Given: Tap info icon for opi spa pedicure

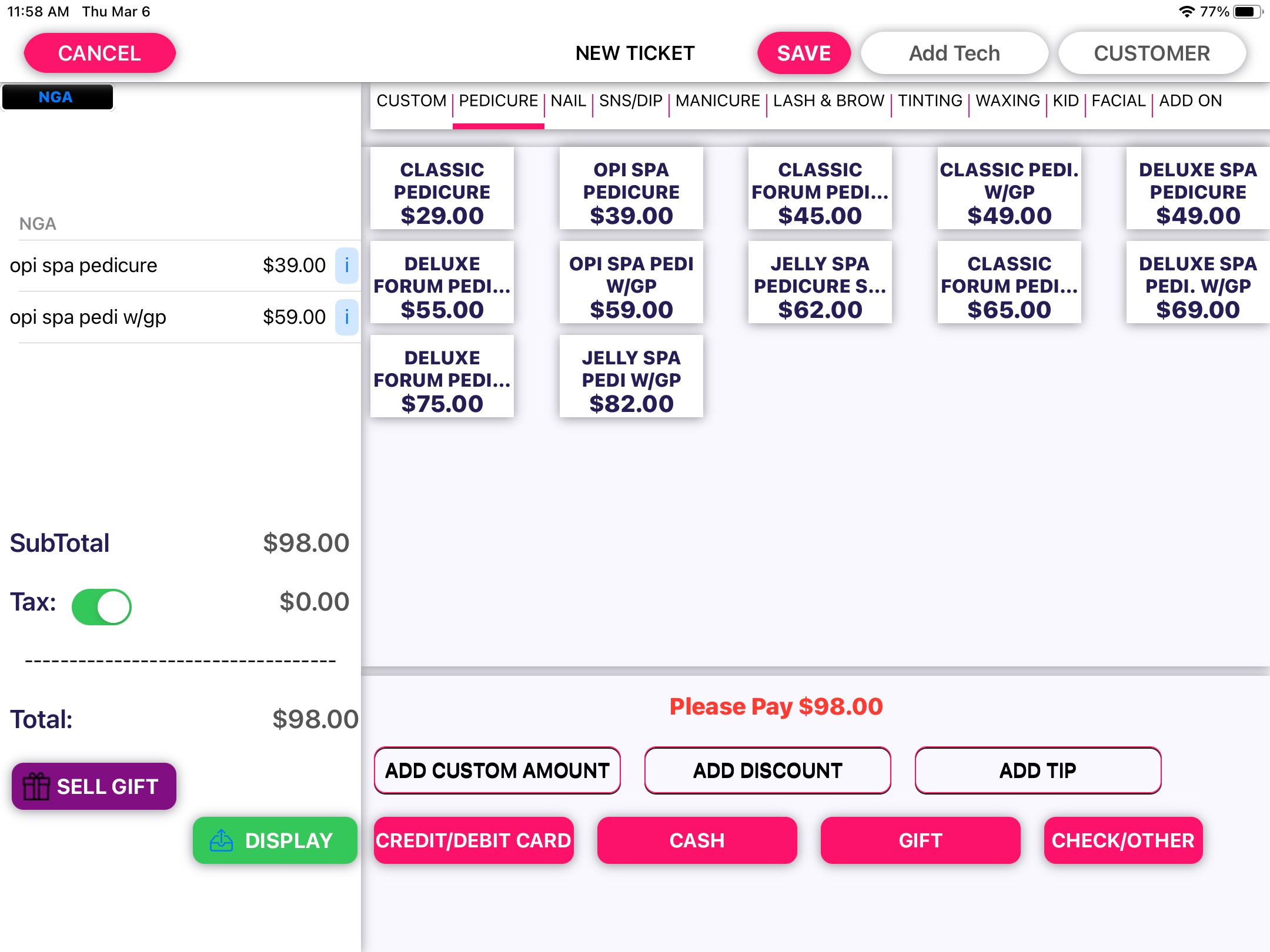Looking at the screenshot, I should point(346,266).
